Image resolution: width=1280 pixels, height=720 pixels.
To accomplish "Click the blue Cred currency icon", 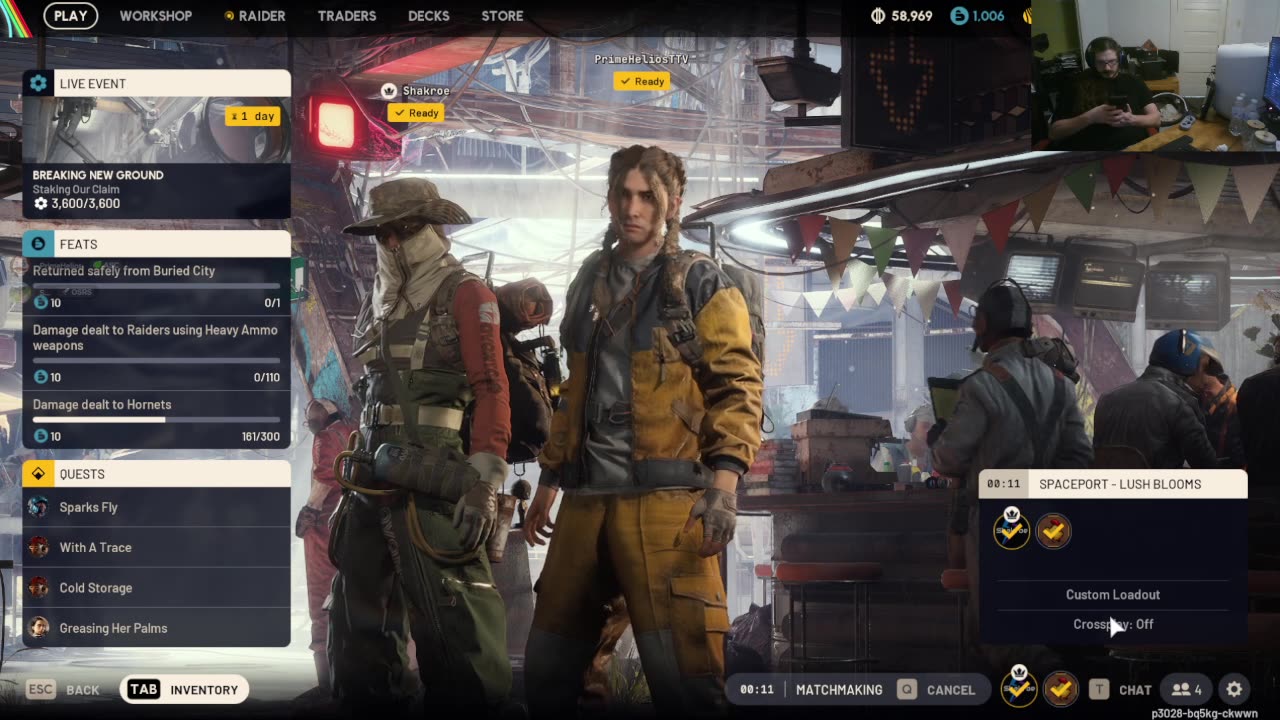I will tap(959, 16).
